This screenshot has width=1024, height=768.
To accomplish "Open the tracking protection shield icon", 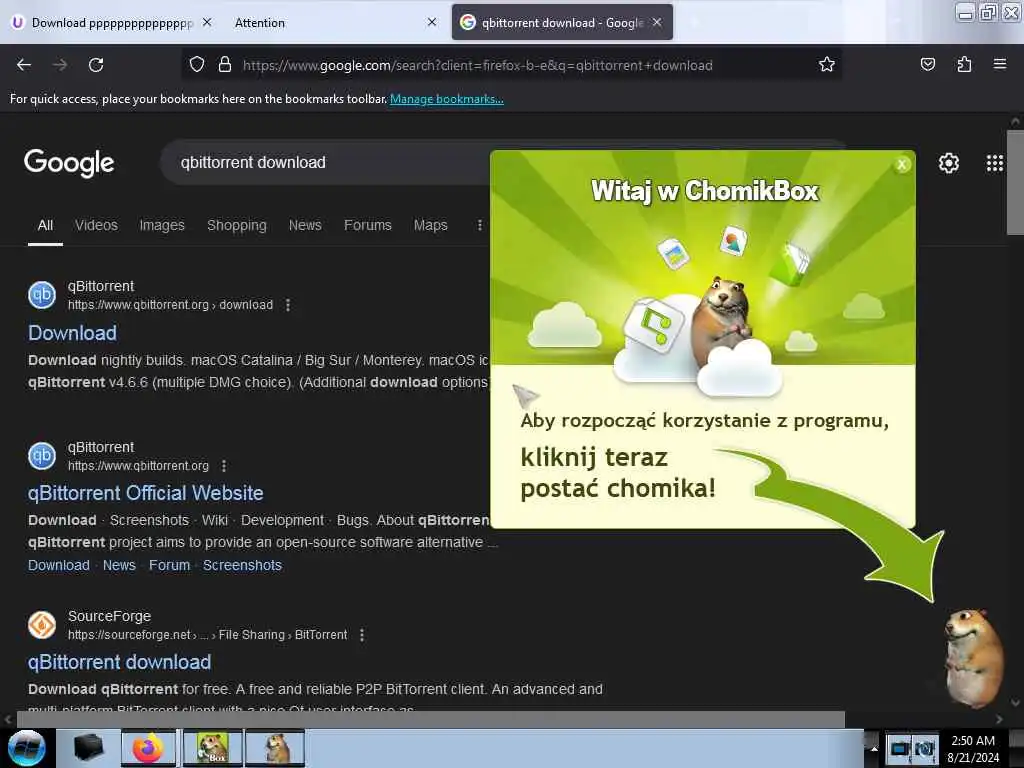I will pyautogui.click(x=197, y=65).
